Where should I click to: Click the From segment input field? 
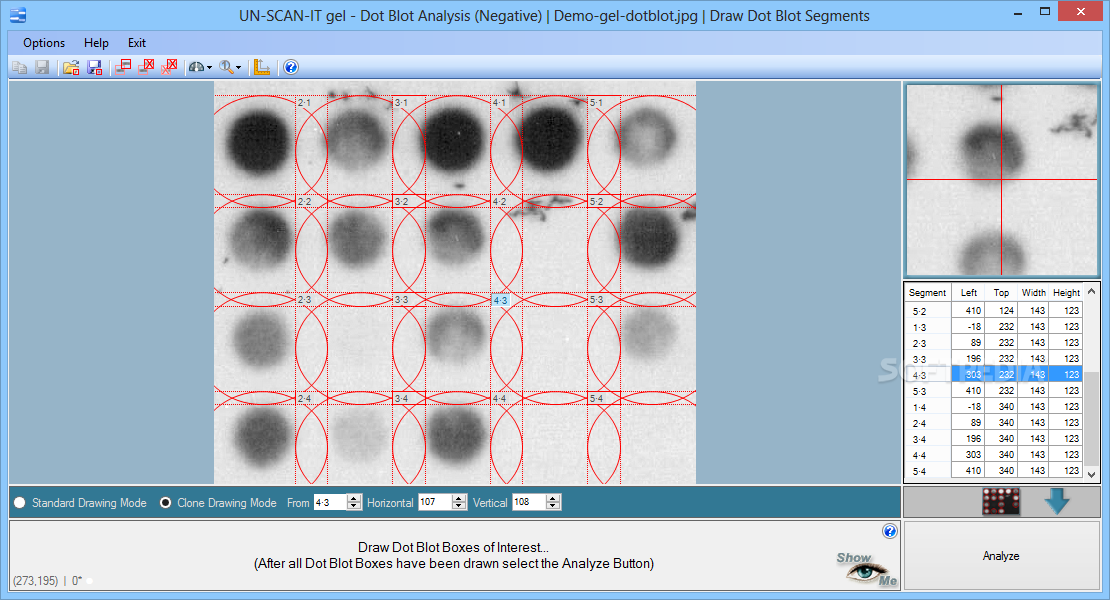pyautogui.click(x=330, y=502)
